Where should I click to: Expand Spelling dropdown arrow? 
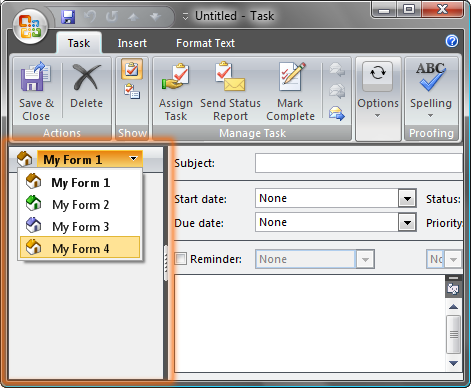(x=430, y=115)
